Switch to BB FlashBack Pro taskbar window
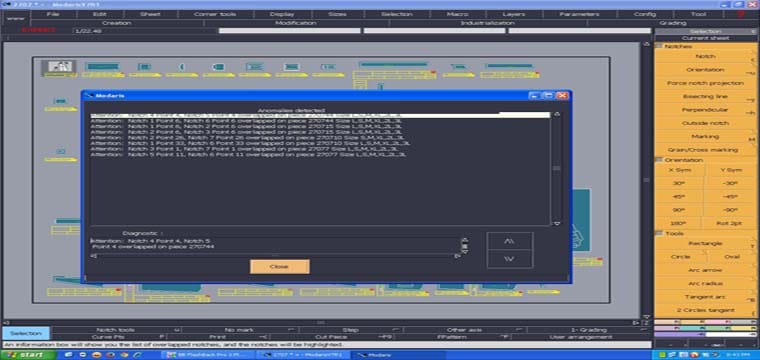Screen dimensions: 760x360 208,355
